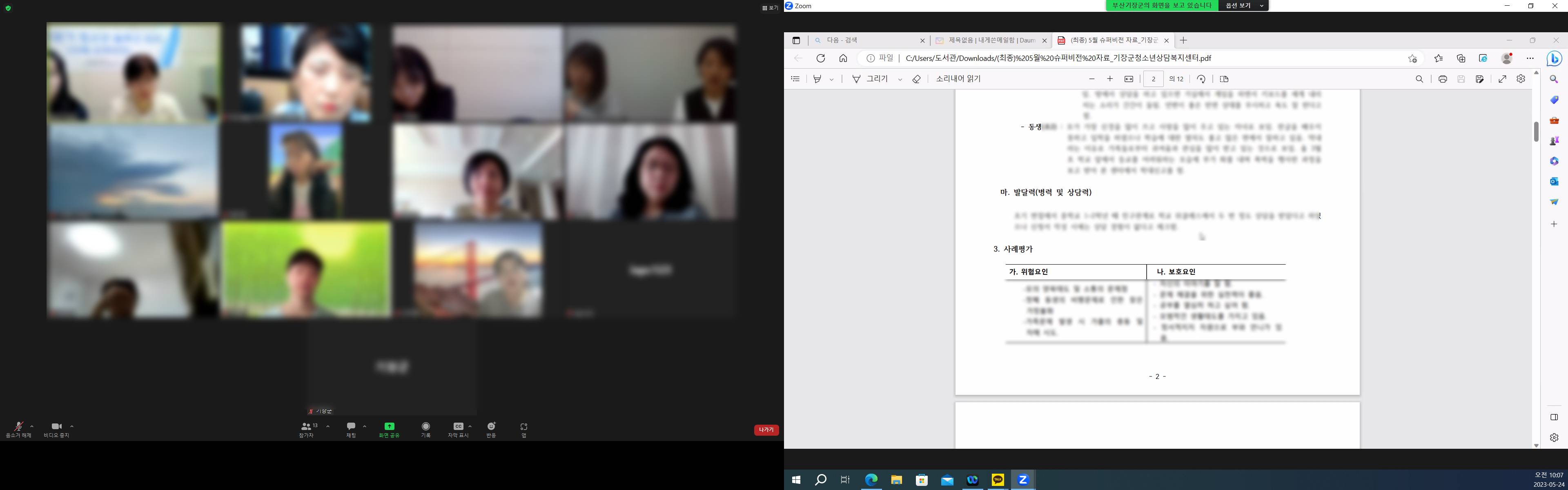Expand caption options arrow next to CC
This screenshot has width=1568, height=490.
click(470, 426)
